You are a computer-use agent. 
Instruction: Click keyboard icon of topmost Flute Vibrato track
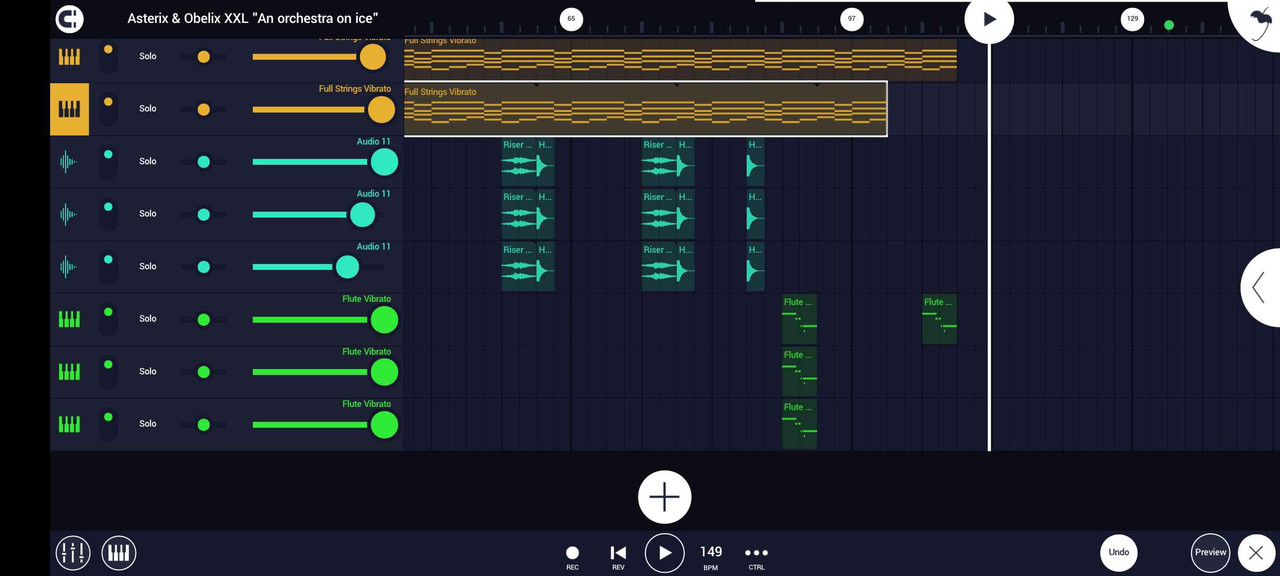point(69,319)
